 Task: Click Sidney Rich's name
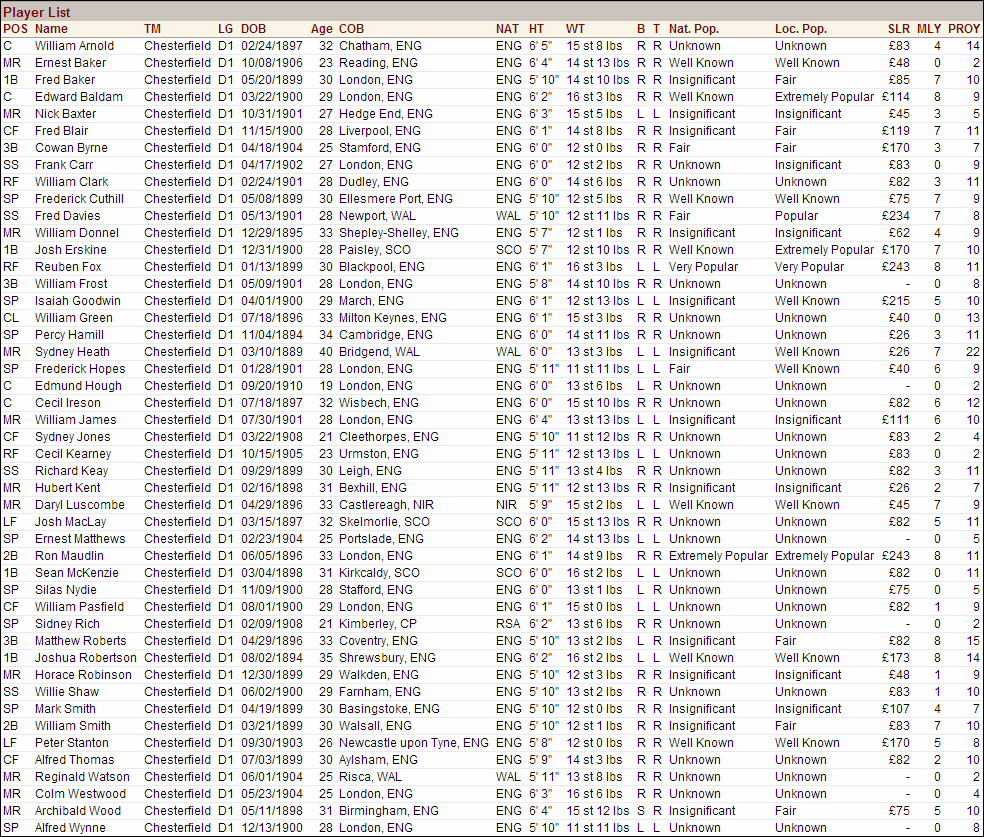67,624
